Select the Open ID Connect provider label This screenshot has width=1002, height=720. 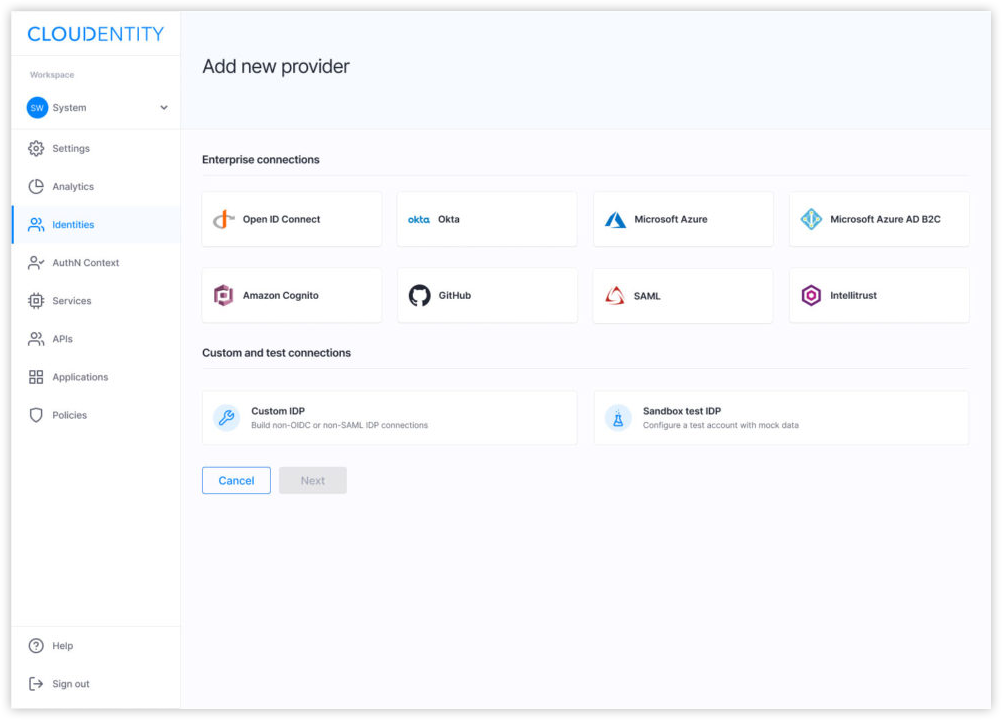pyautogui.click(x=281, y=219)
